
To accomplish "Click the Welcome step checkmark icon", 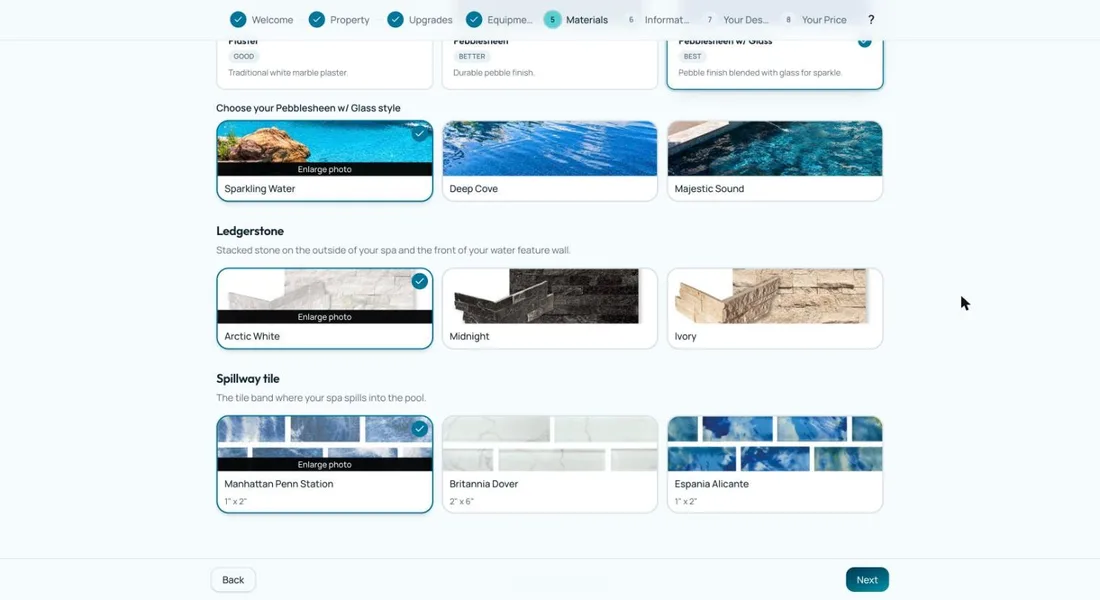I will tap(239, 20).
